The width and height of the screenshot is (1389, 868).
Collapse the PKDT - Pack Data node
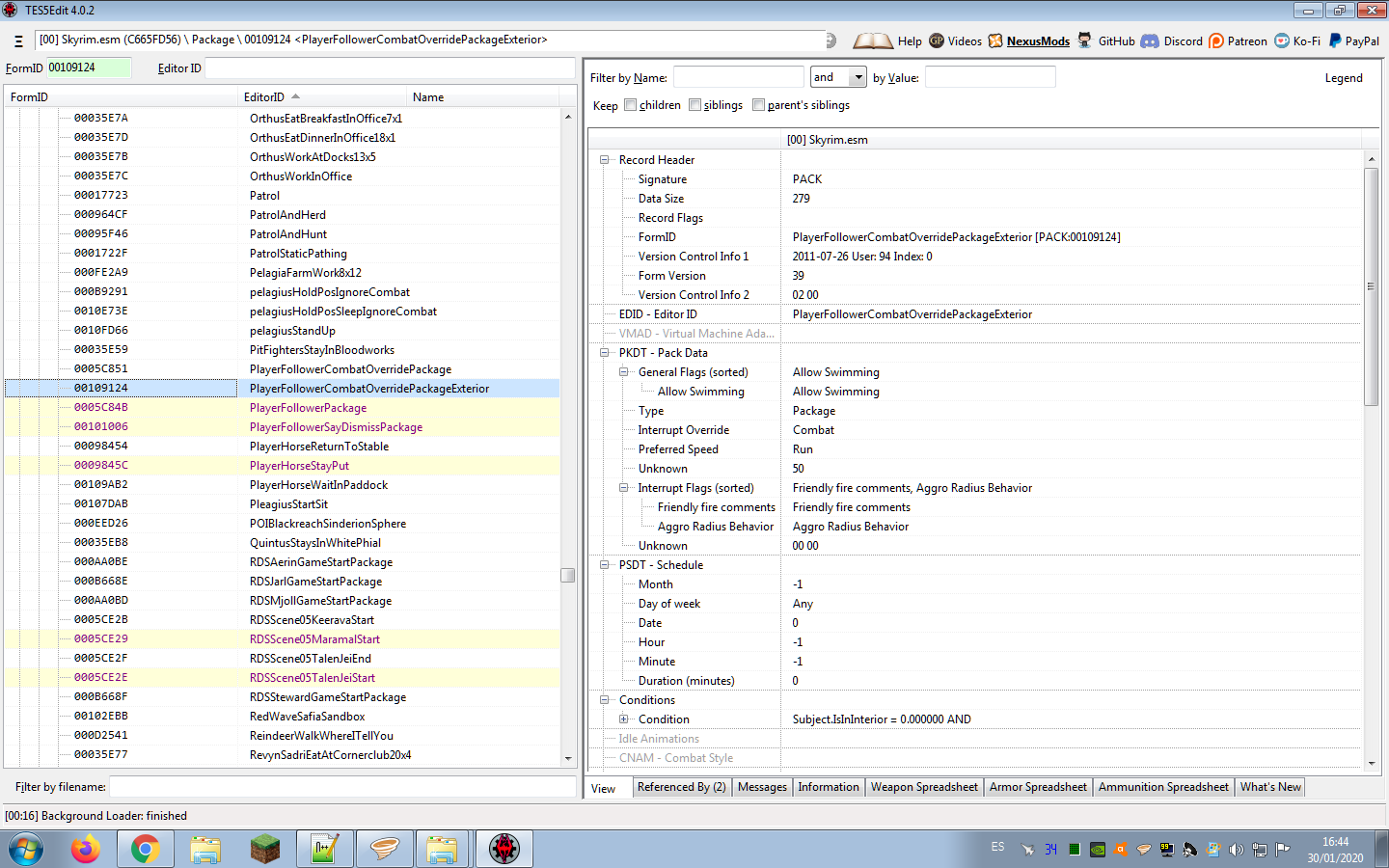point(605,353)
